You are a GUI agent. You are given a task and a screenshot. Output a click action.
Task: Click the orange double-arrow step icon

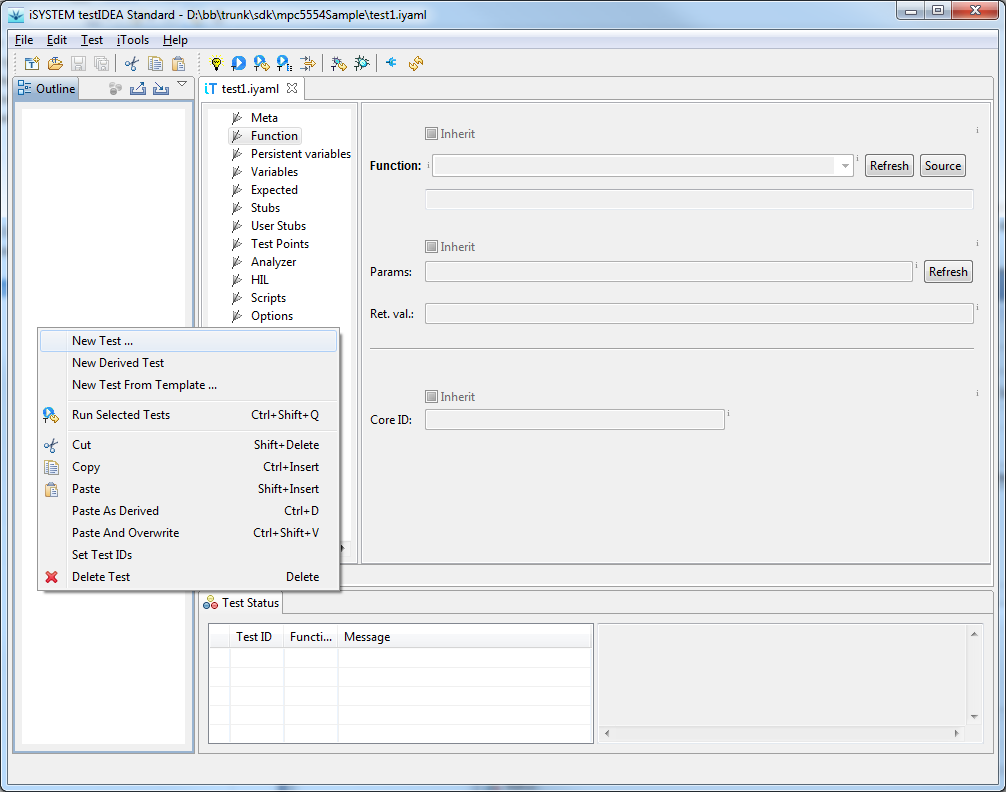pyautogui.click(x=308, y=64)
